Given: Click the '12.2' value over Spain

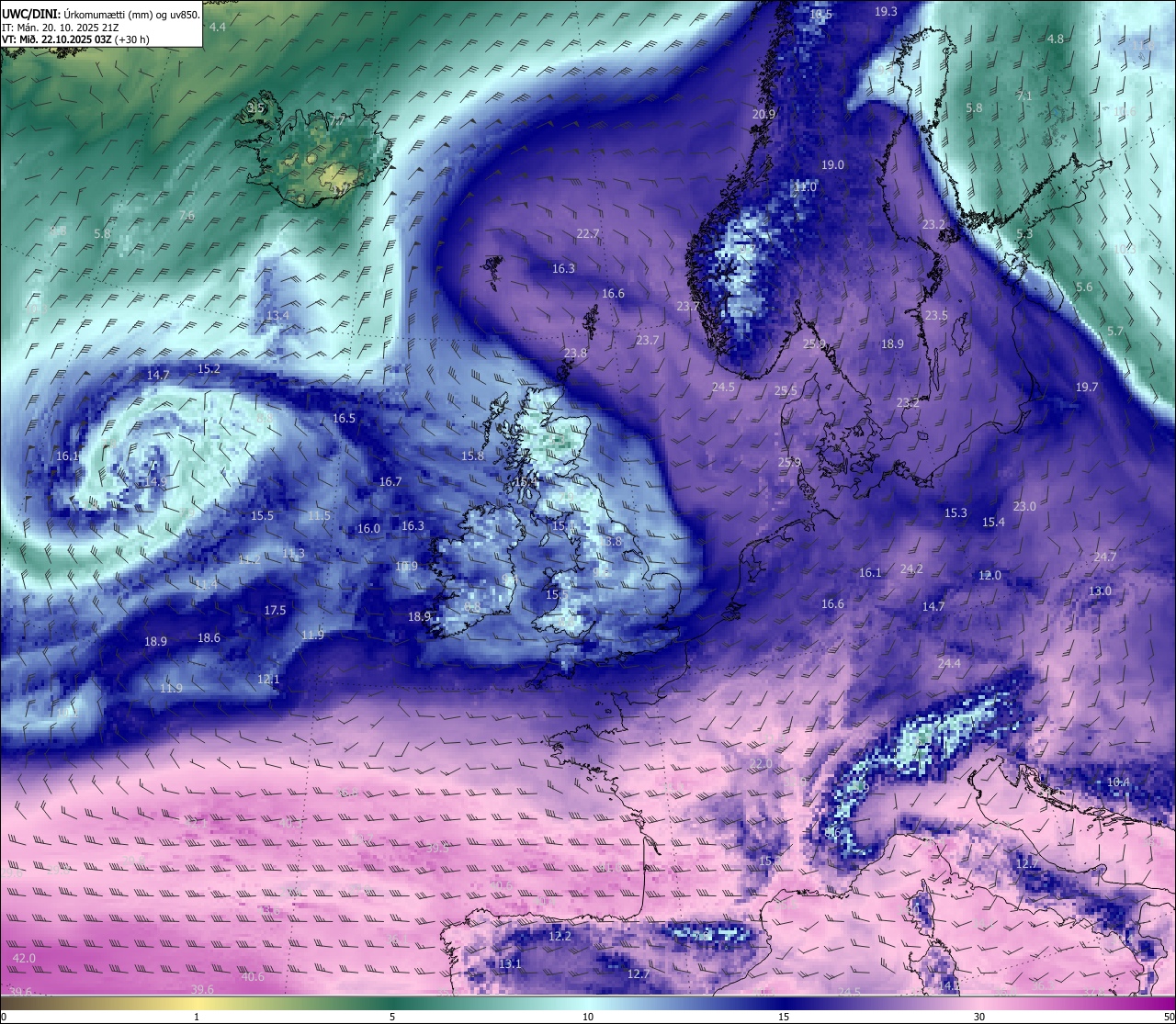Looking at the screenshot, I should click(x=560, y=937).
